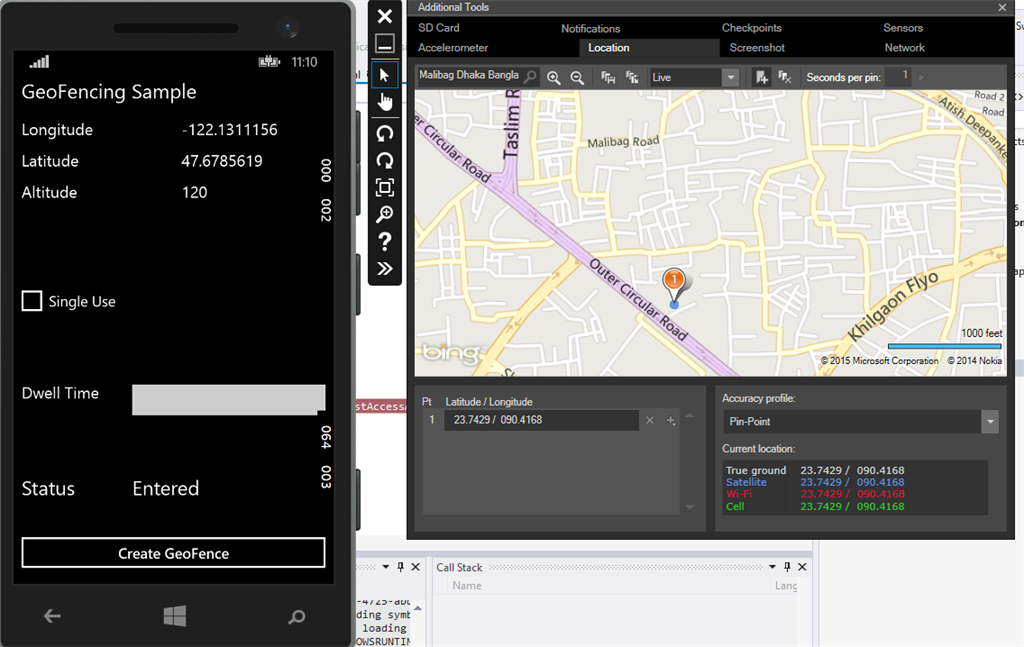
Task: Minimize the emulator using toolbar icon
Action: 385,44
